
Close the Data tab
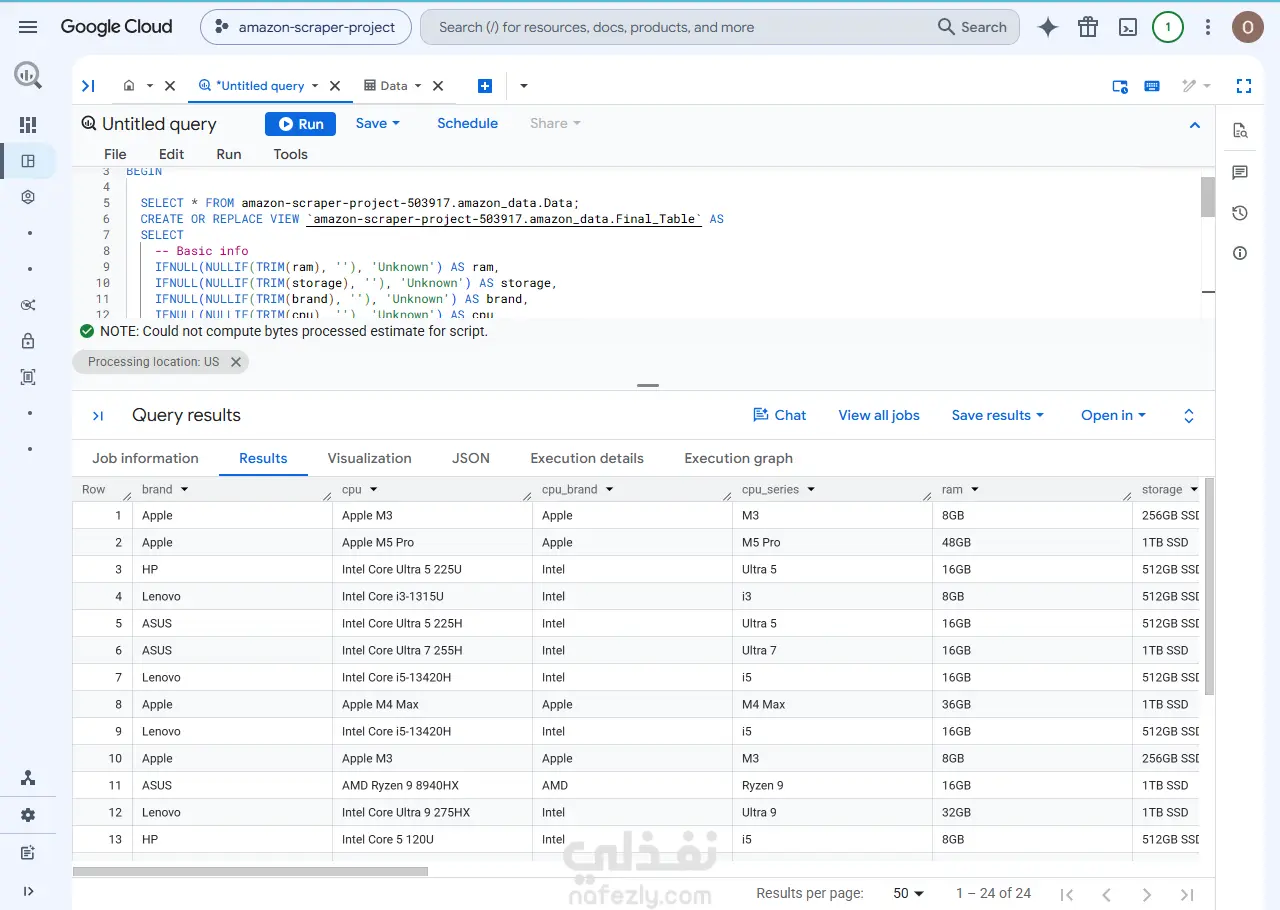coord(437,86)
